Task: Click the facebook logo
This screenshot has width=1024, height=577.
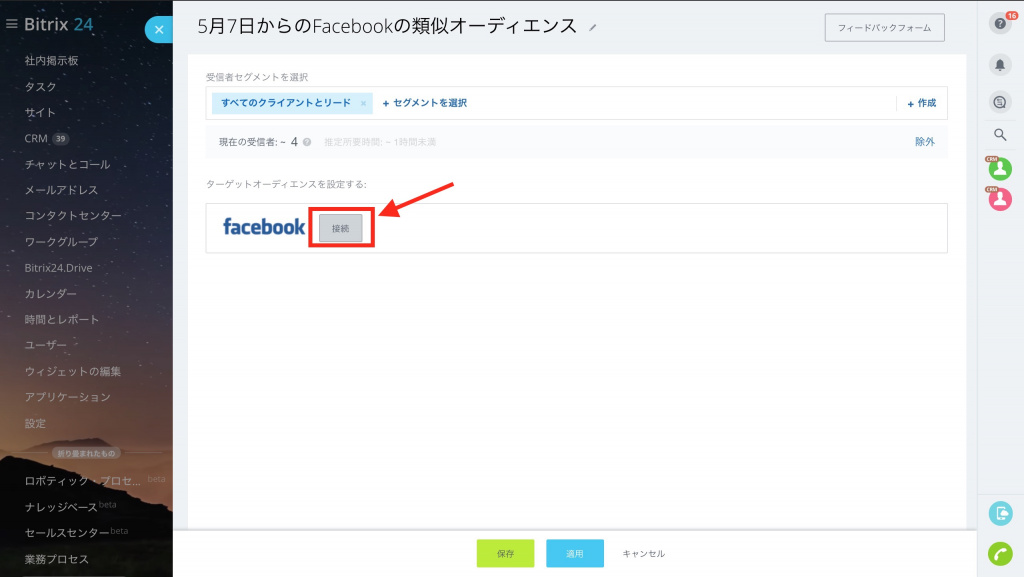Action: pyautogui.click(x=264, y=227)
